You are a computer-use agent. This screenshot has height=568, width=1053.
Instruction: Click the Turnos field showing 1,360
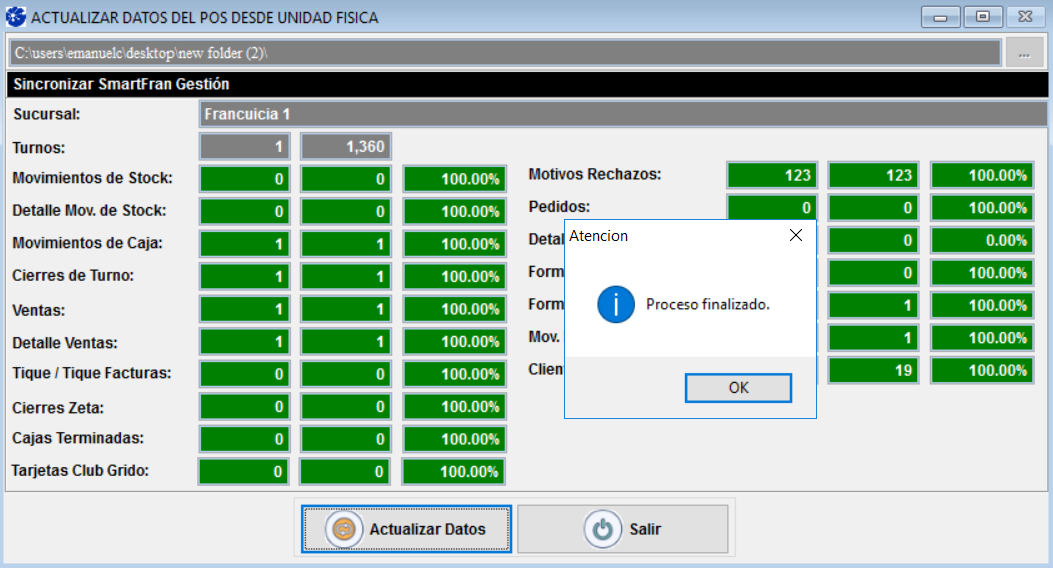pos(346,146)
